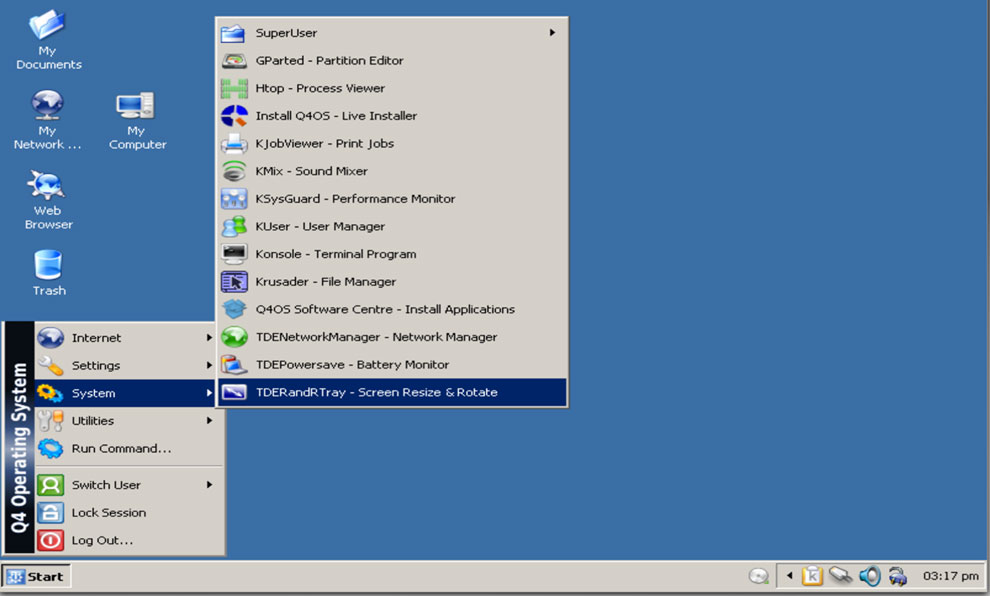Choose Log Out... text
This screenshot has width=990, height=596.
pyautogui.click(x=102, y=540)
